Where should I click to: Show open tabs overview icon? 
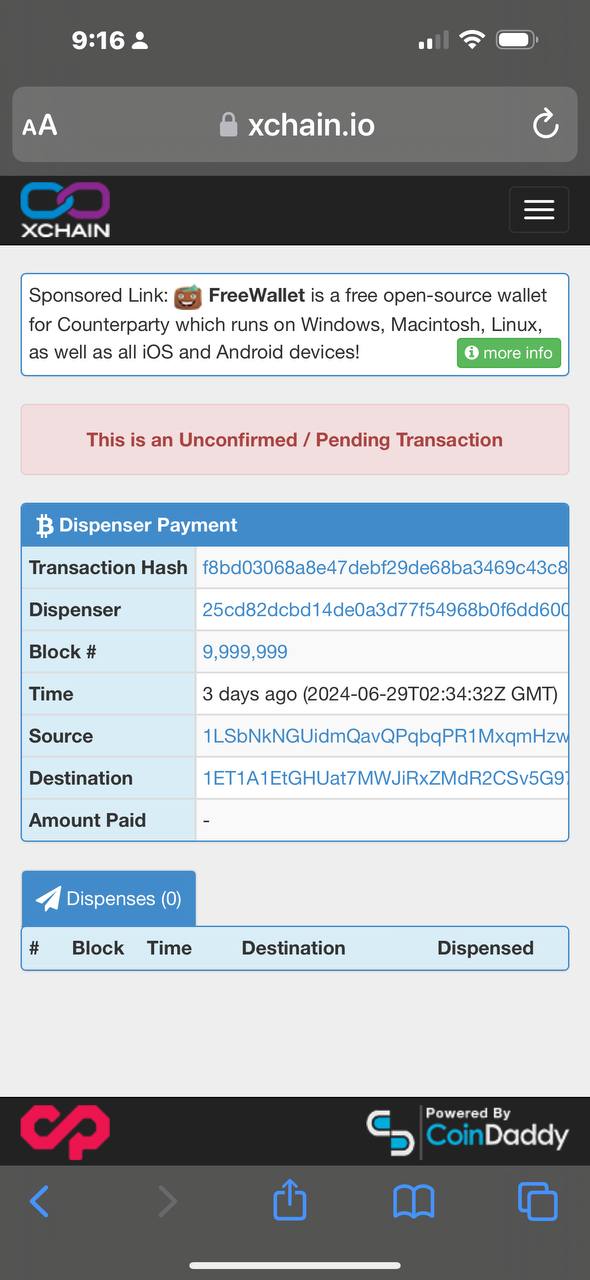(x=538, y=1201)
